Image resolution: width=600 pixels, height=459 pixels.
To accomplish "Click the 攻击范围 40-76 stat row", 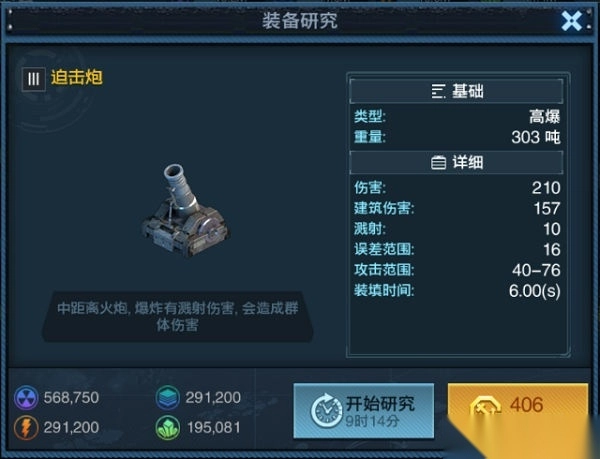I will [457, 270].
